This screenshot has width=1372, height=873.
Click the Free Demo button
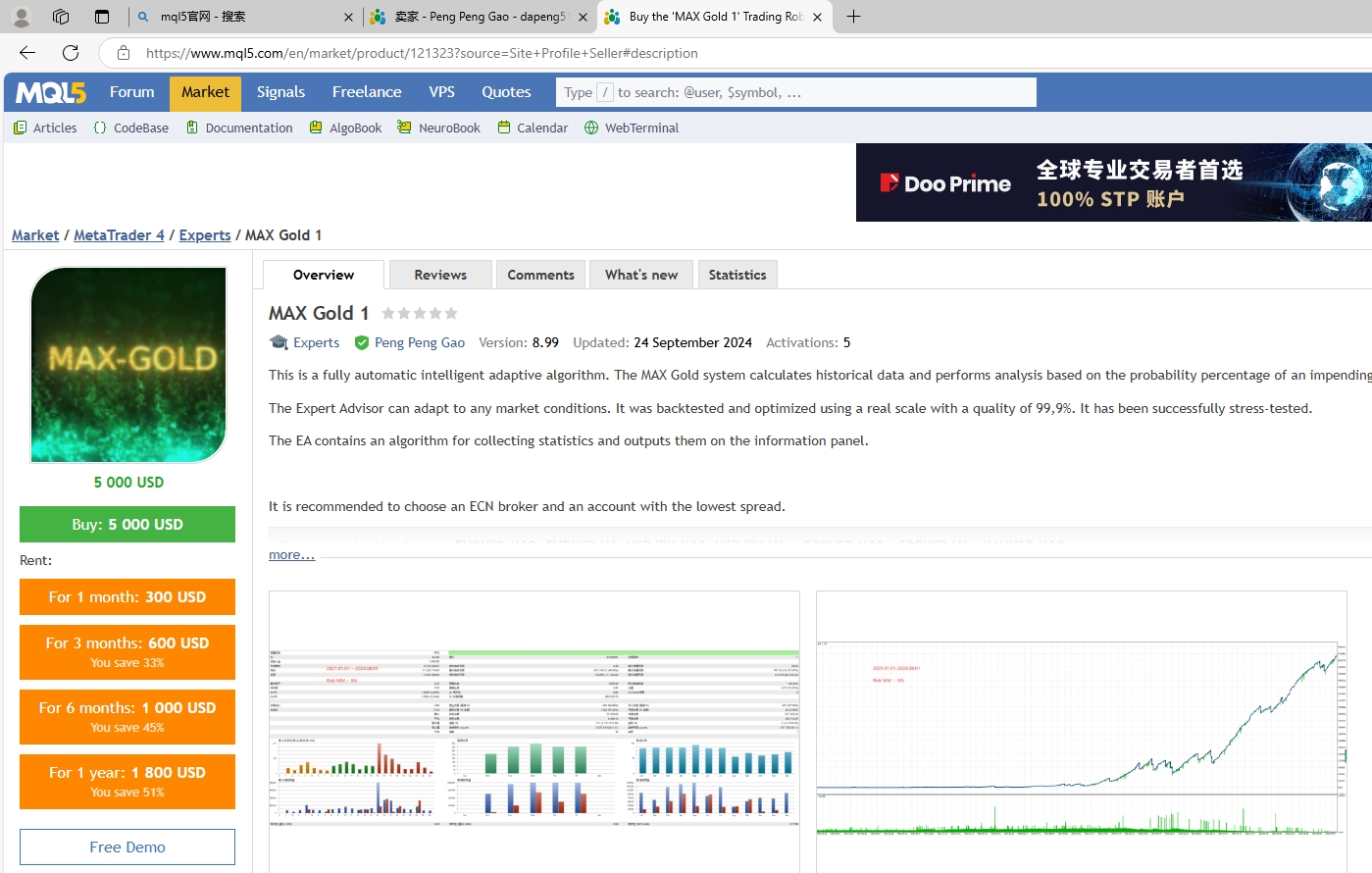[x=127, y=847]
